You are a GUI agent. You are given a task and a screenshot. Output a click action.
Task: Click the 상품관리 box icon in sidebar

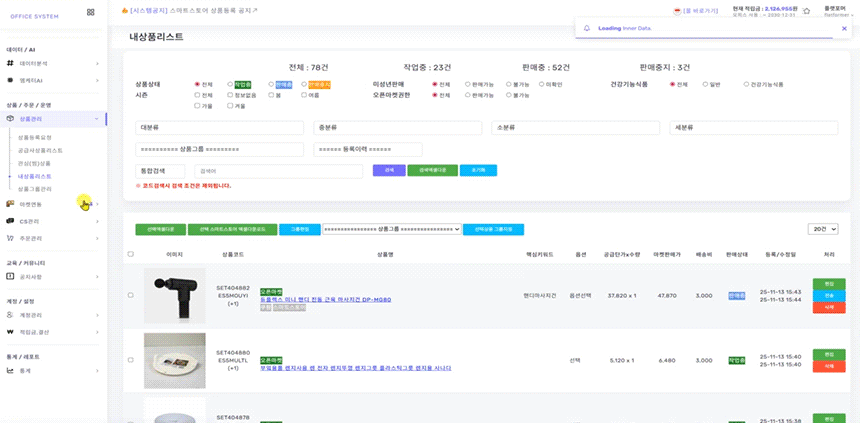click(x=9, y=118)
